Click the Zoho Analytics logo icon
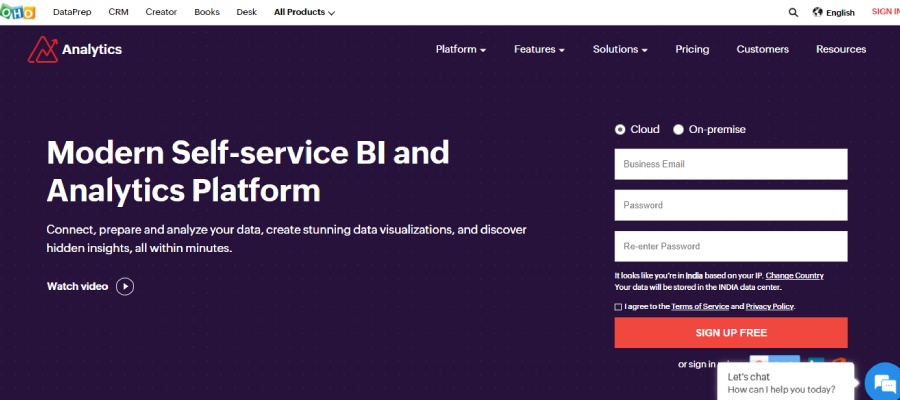 42,49
